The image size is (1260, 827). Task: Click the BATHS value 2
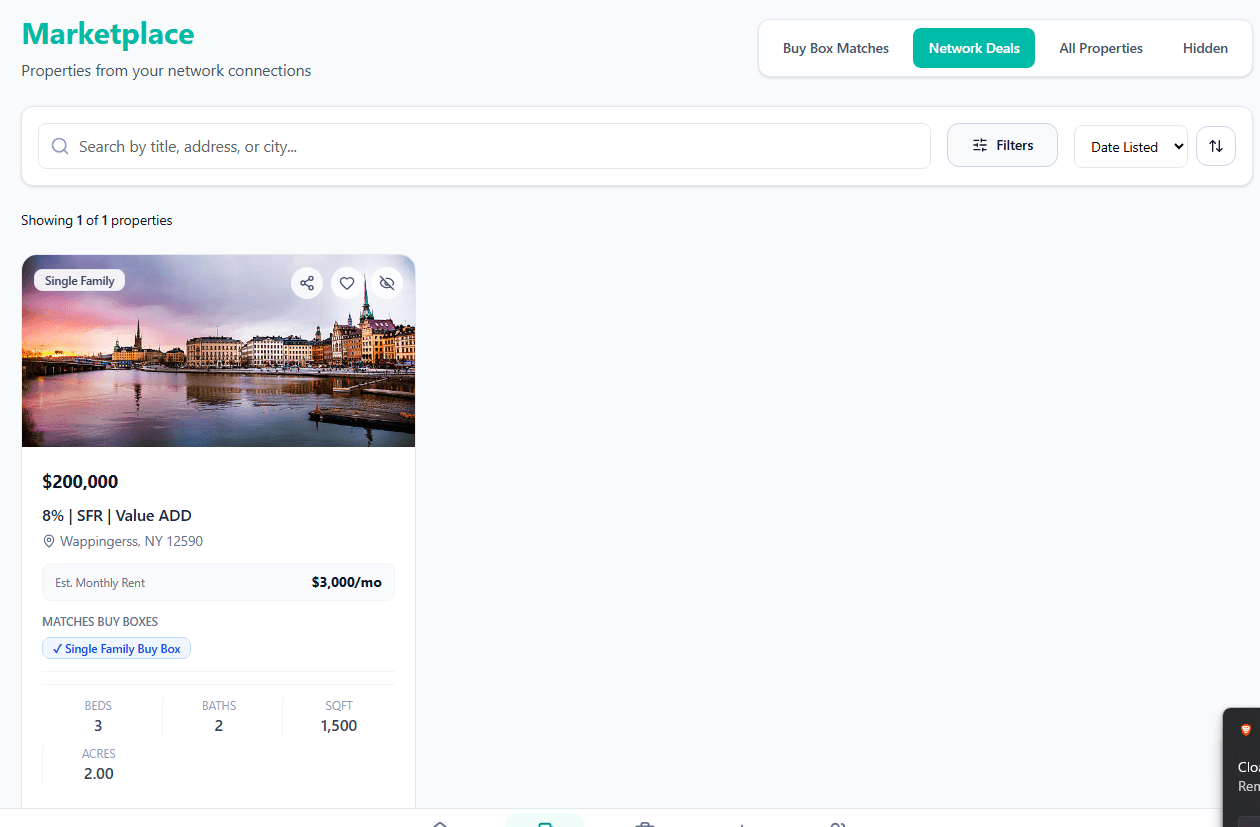point(219,726)
